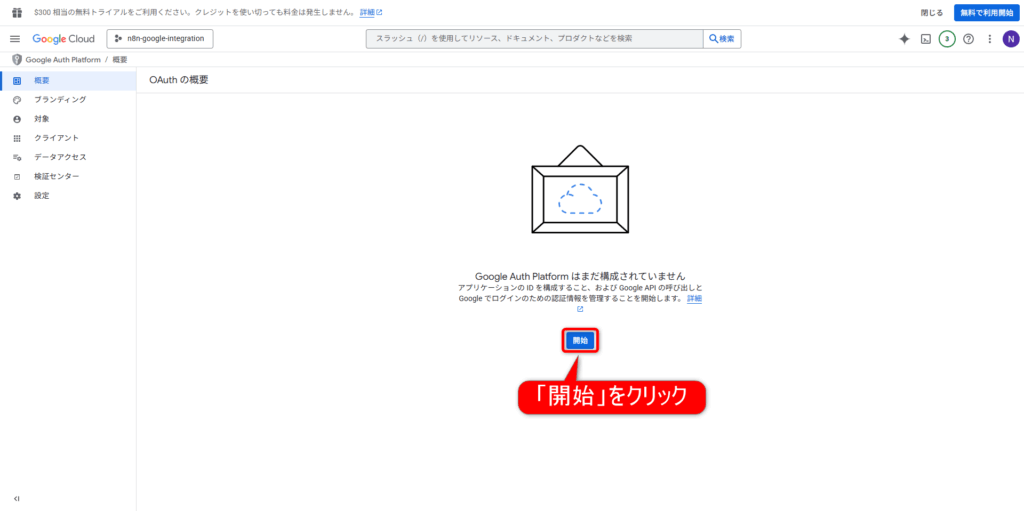The width and height of the screenshot is (1024, 511).
Task: Click the Gemini AI sparkle icon
Action: (x=904, y=39)
